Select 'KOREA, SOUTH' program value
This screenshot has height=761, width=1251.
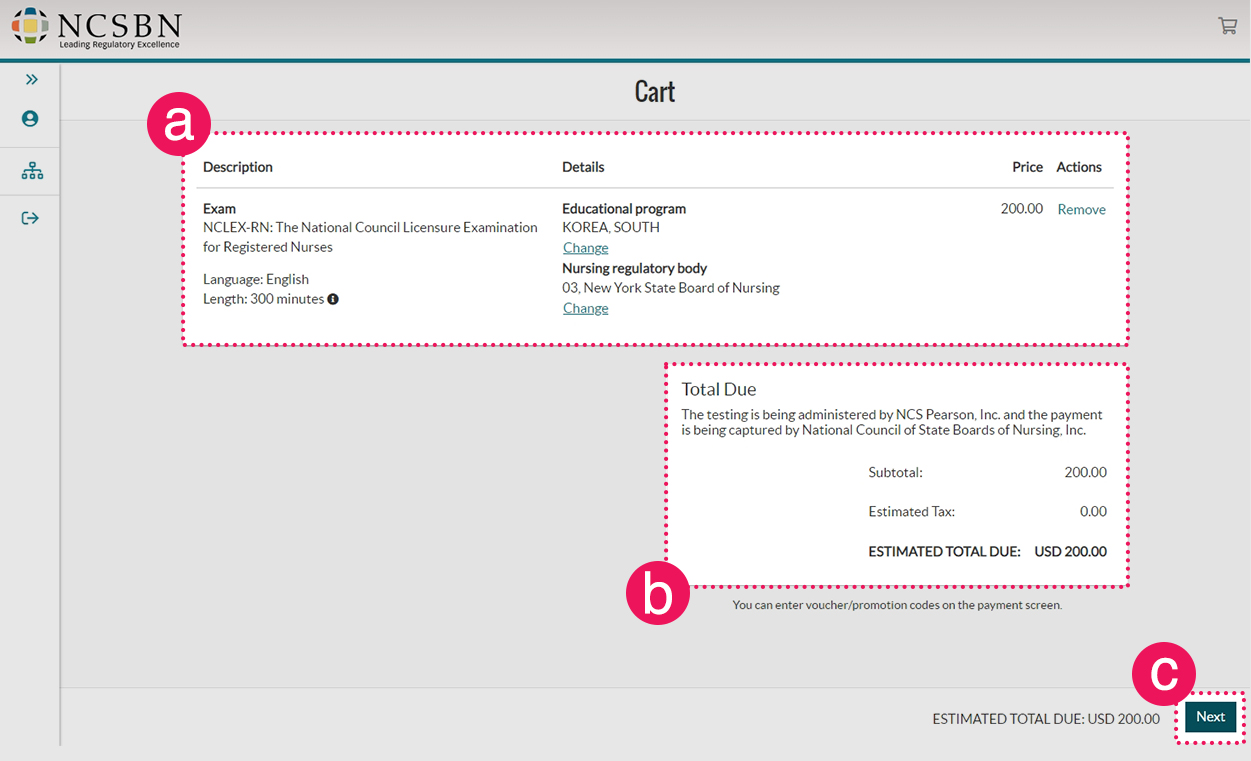(611, 227)
